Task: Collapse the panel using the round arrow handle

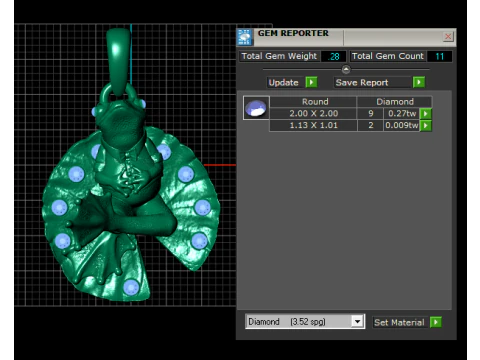Action: 346,69
